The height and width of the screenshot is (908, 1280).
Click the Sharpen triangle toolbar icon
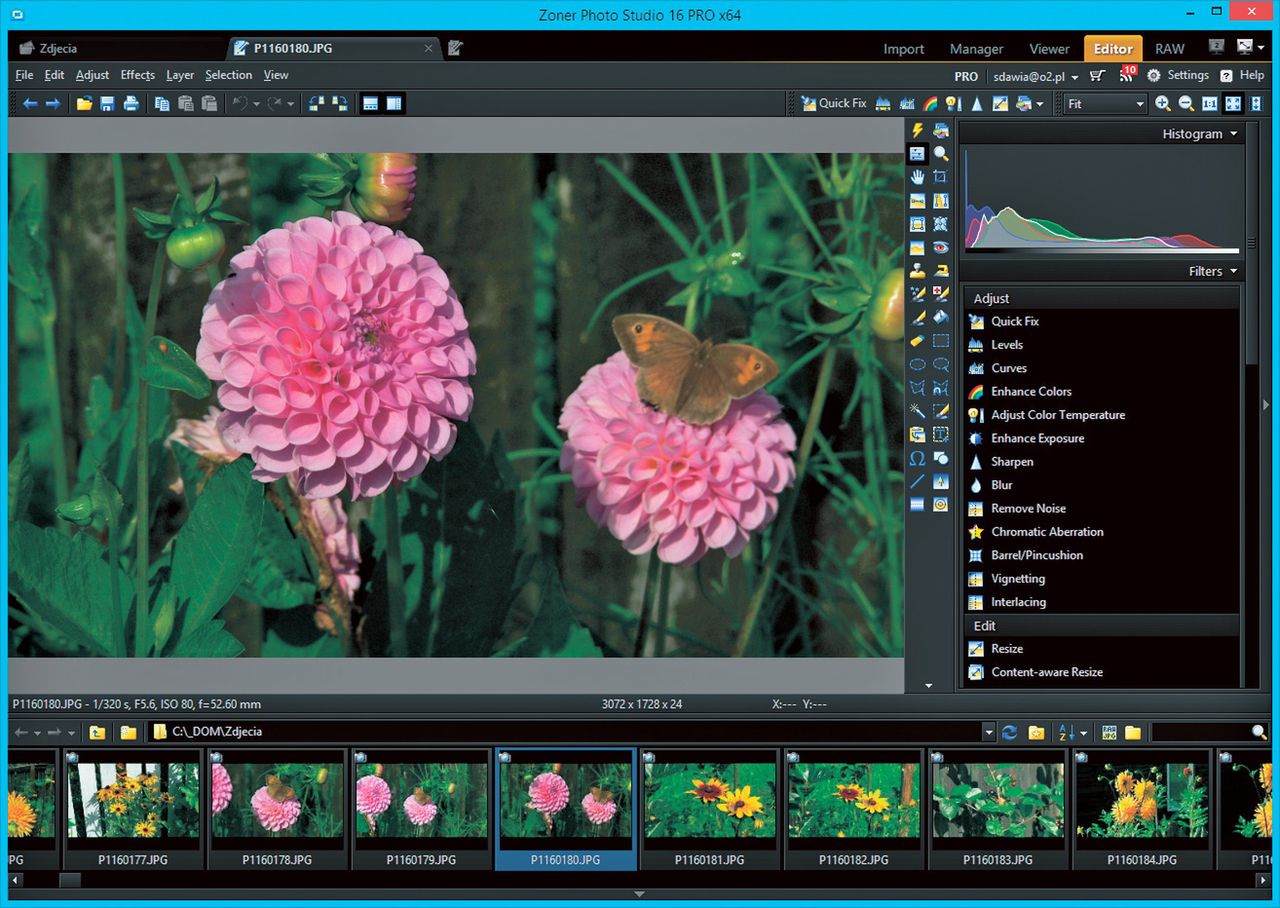click(977, 103)
